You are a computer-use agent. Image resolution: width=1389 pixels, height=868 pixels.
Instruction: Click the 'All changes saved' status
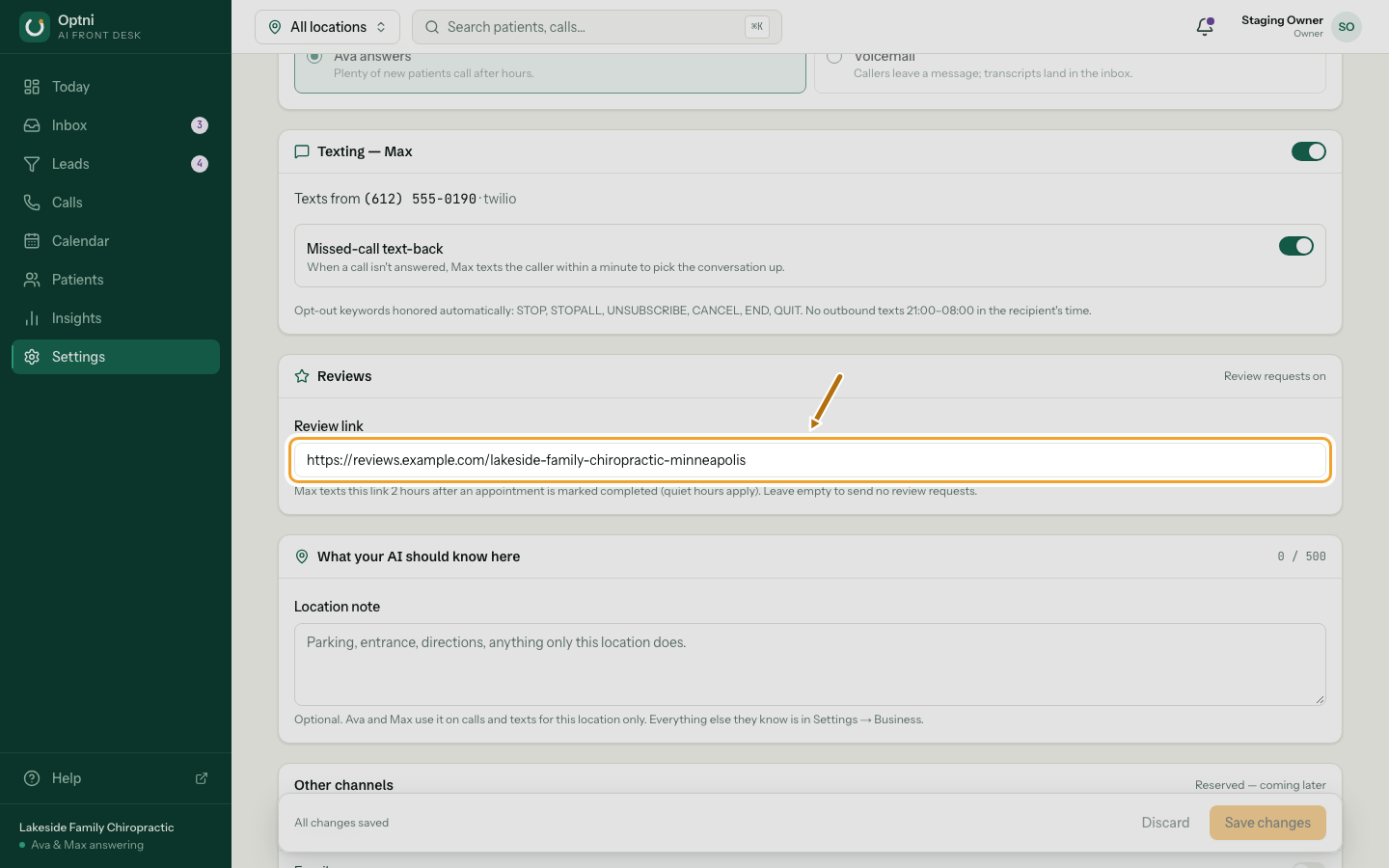[x=341, y=823]
